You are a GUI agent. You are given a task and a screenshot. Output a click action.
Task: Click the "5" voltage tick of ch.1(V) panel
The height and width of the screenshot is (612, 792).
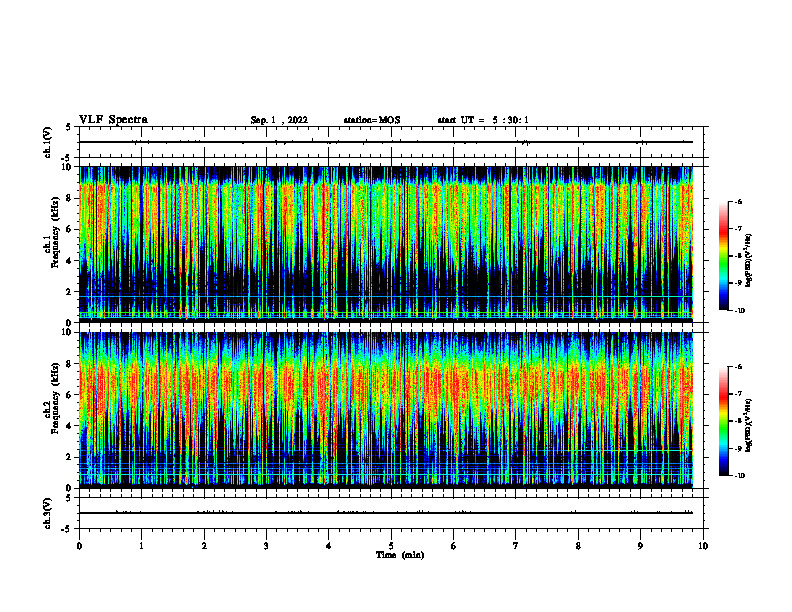click(69, 127)
